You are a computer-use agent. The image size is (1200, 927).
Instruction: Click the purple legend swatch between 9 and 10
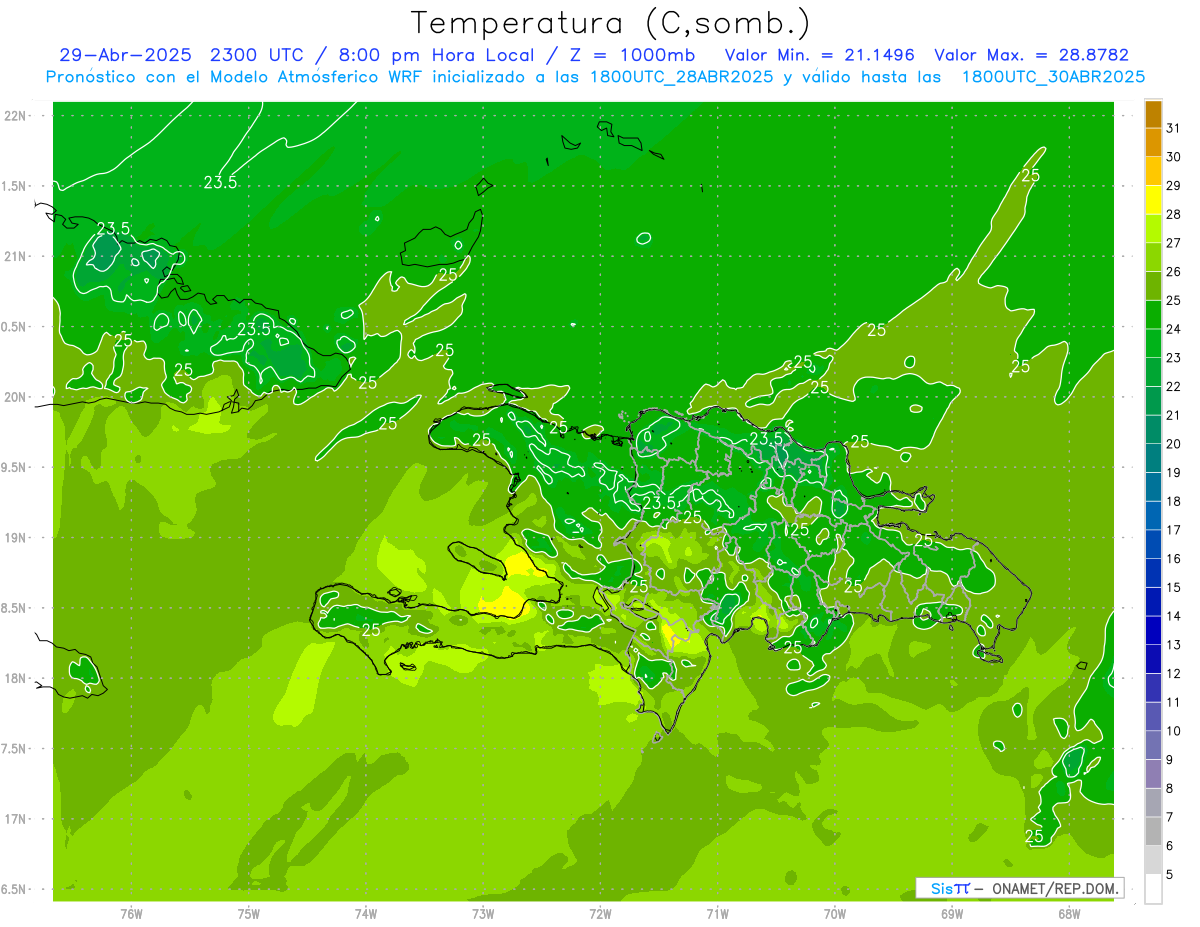point(1153,746)
